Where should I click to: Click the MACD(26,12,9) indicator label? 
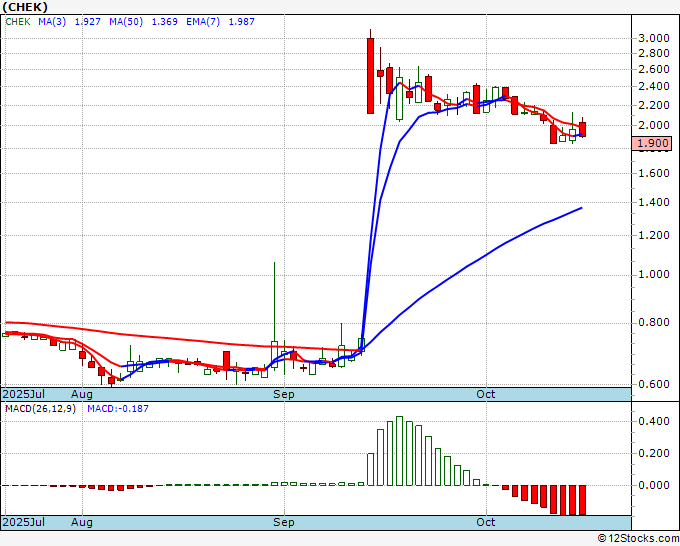pyautogui.click(x=40, y=409)
